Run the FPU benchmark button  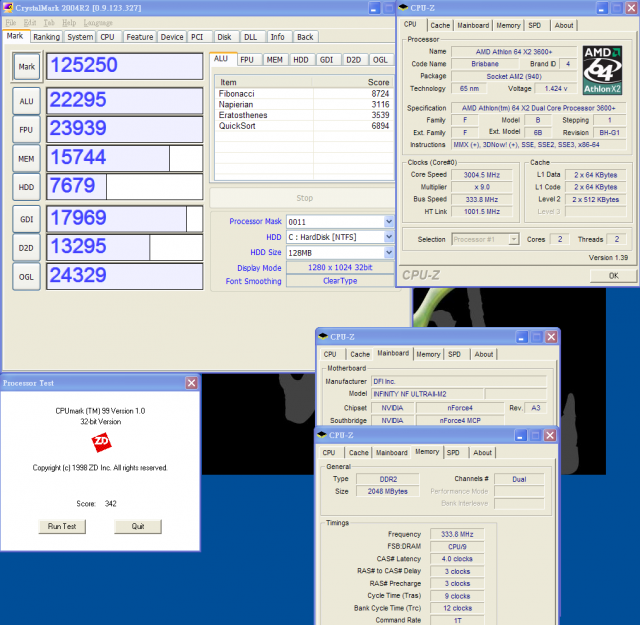click(x=27, y=130)
